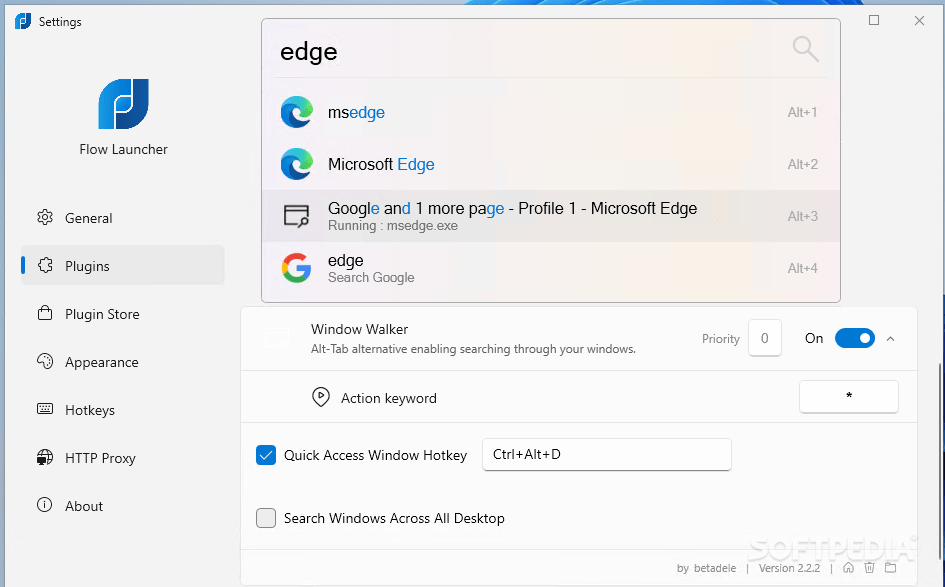Uncheck Quick Access Window Hotkey checkbox
This screenshot has width=945, height=587.
coord(266,455)
